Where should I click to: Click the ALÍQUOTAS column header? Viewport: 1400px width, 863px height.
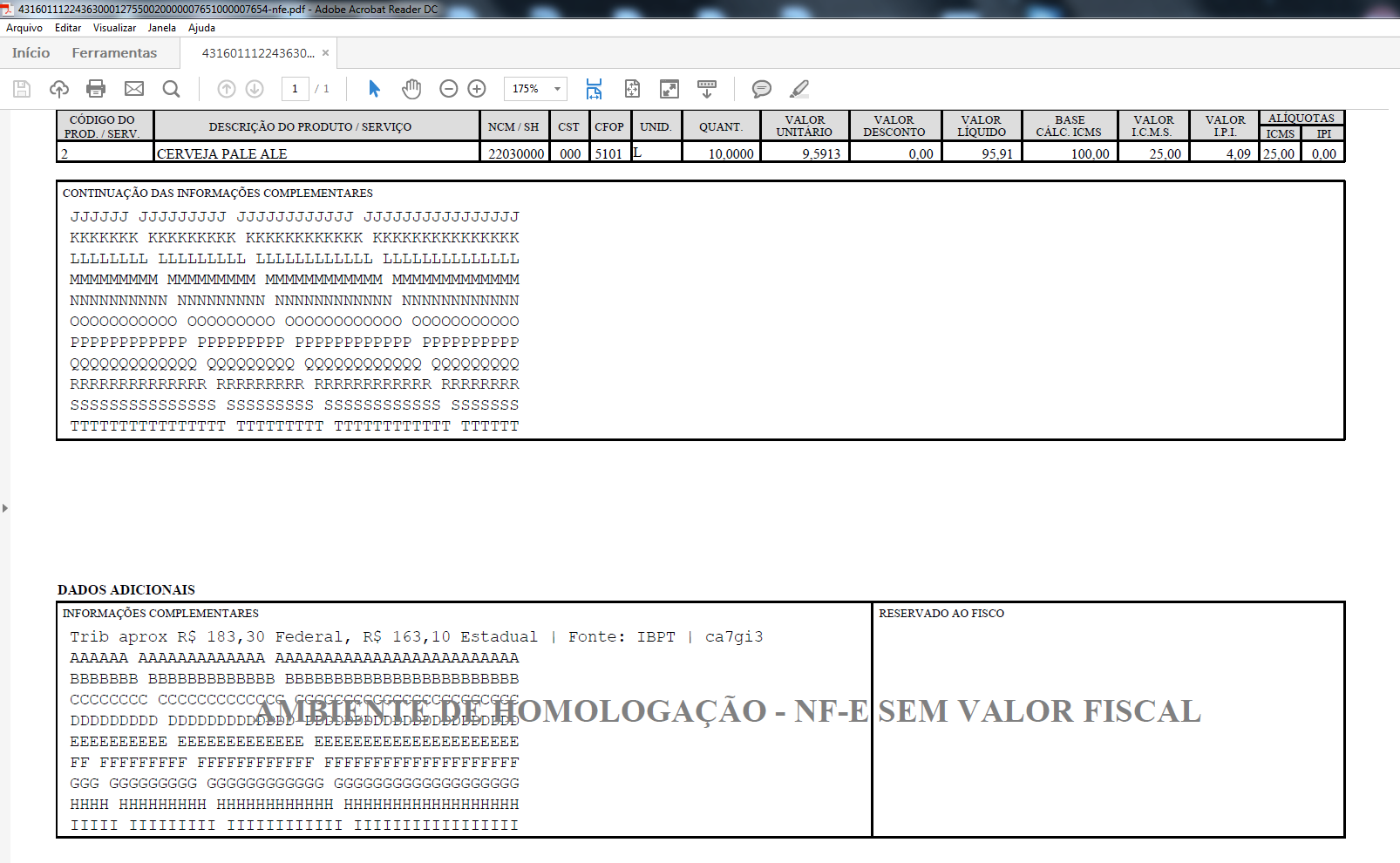[1301, 119]
